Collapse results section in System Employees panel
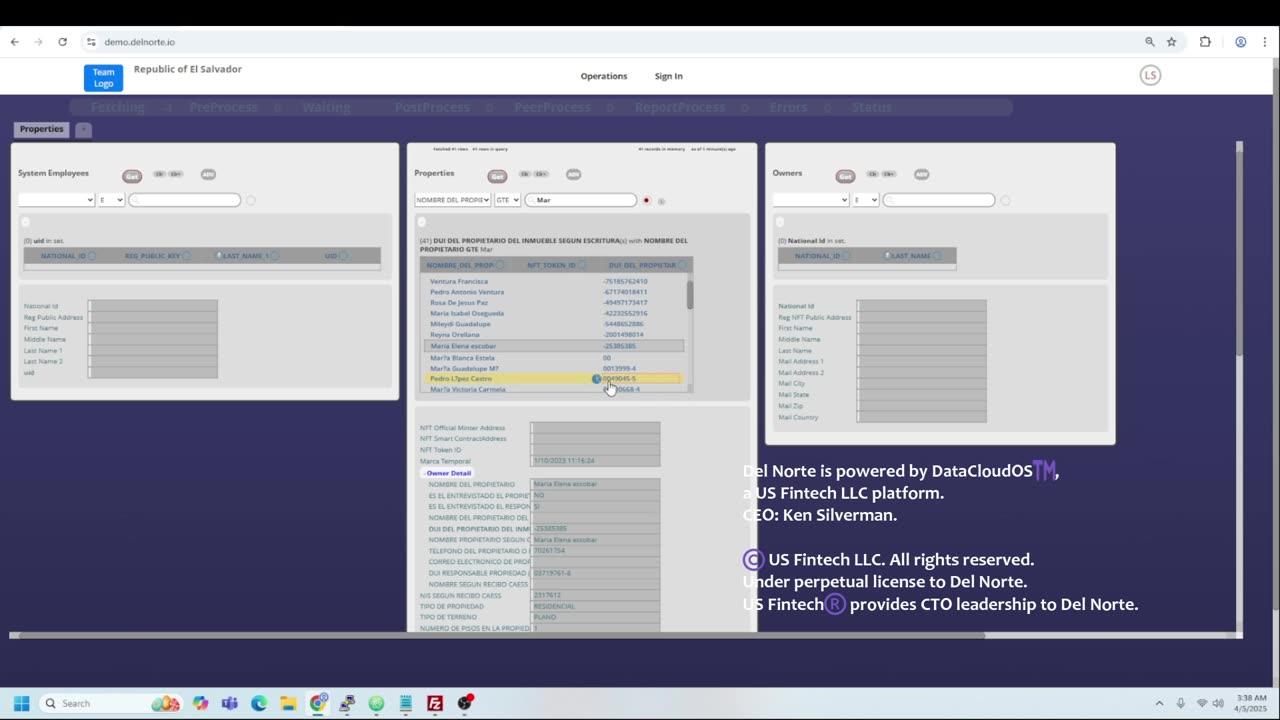Viewport: 1280px width, 720px height. 26,222
